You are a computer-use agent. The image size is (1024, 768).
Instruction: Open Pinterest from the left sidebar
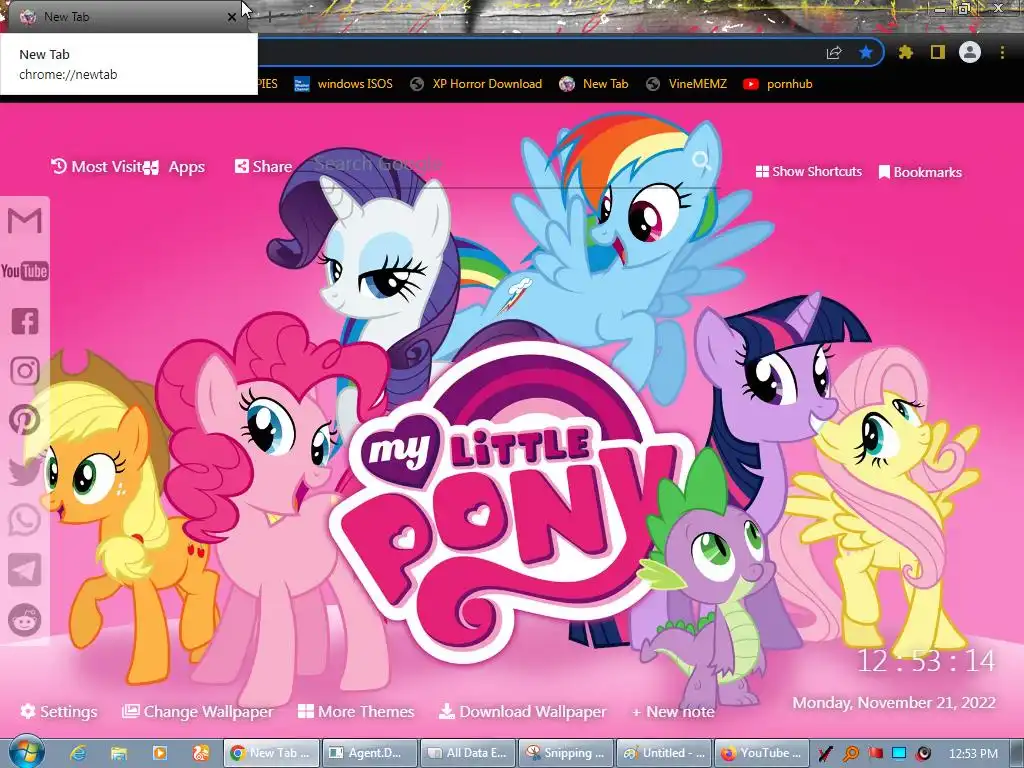click(x=25, y=420)
